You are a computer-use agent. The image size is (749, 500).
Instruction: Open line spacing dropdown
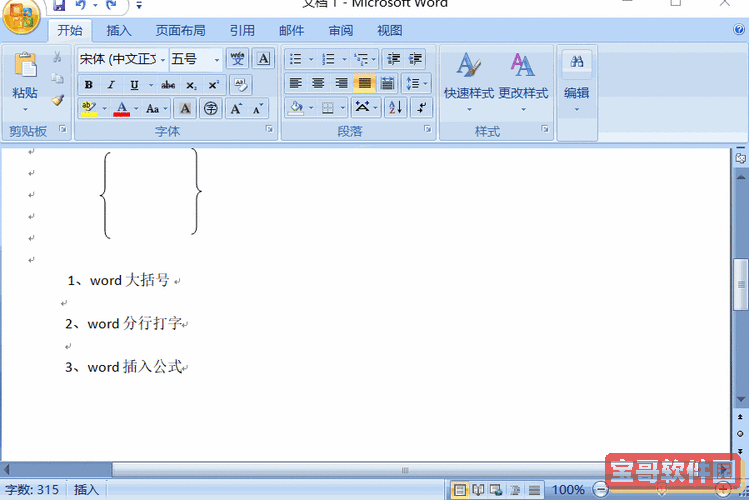417,84
